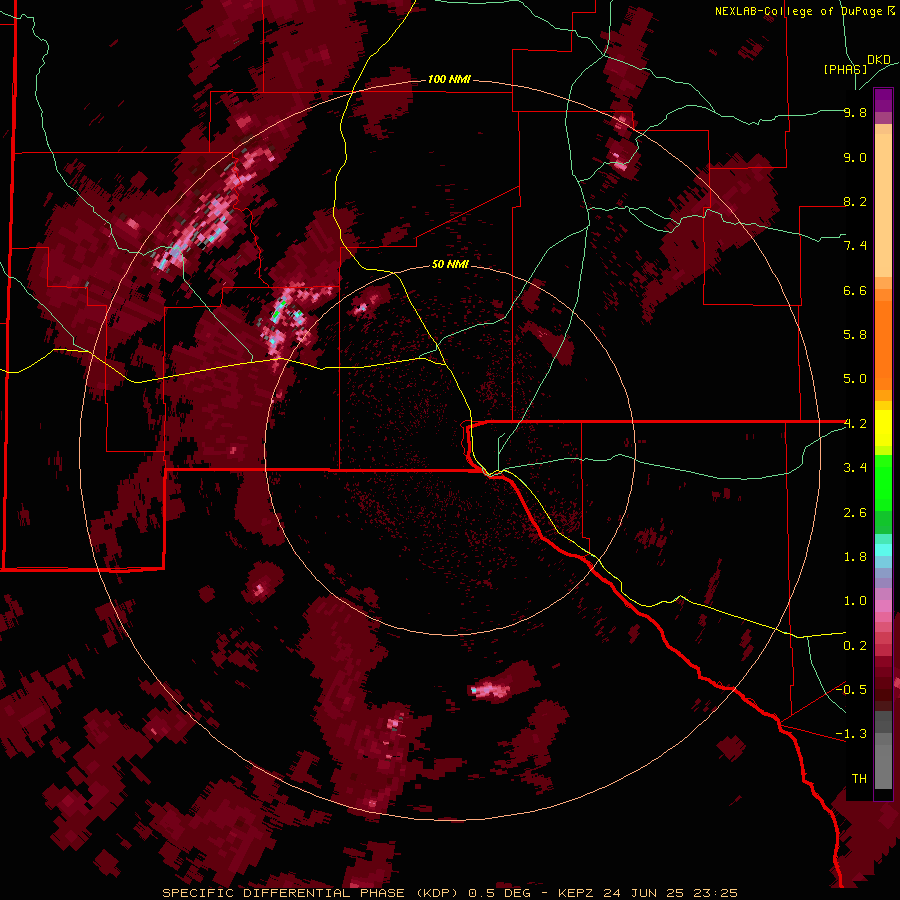900x900 pixels.
Task: Click the 7.4 value on color scale
Action: point(855,246)
